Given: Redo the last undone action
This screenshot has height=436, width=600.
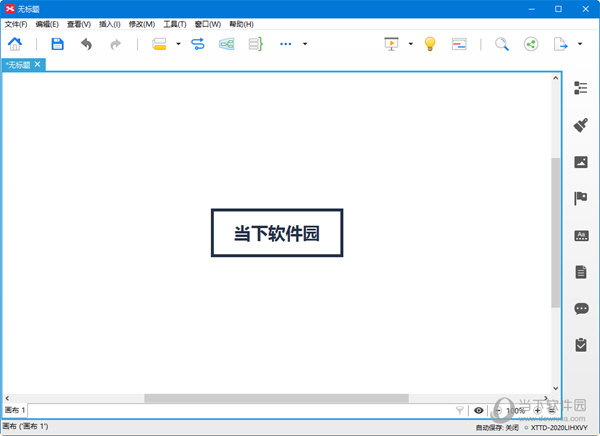Looking at the screenshot, I should (115, 44).
